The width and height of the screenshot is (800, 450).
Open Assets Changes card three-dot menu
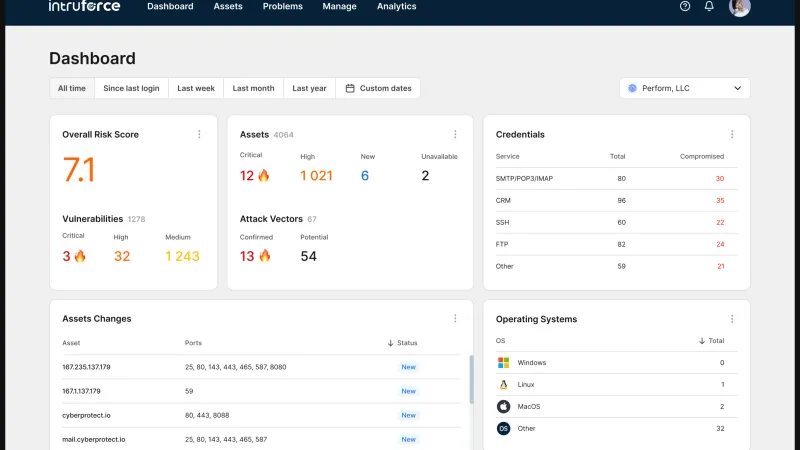point(455,318)
